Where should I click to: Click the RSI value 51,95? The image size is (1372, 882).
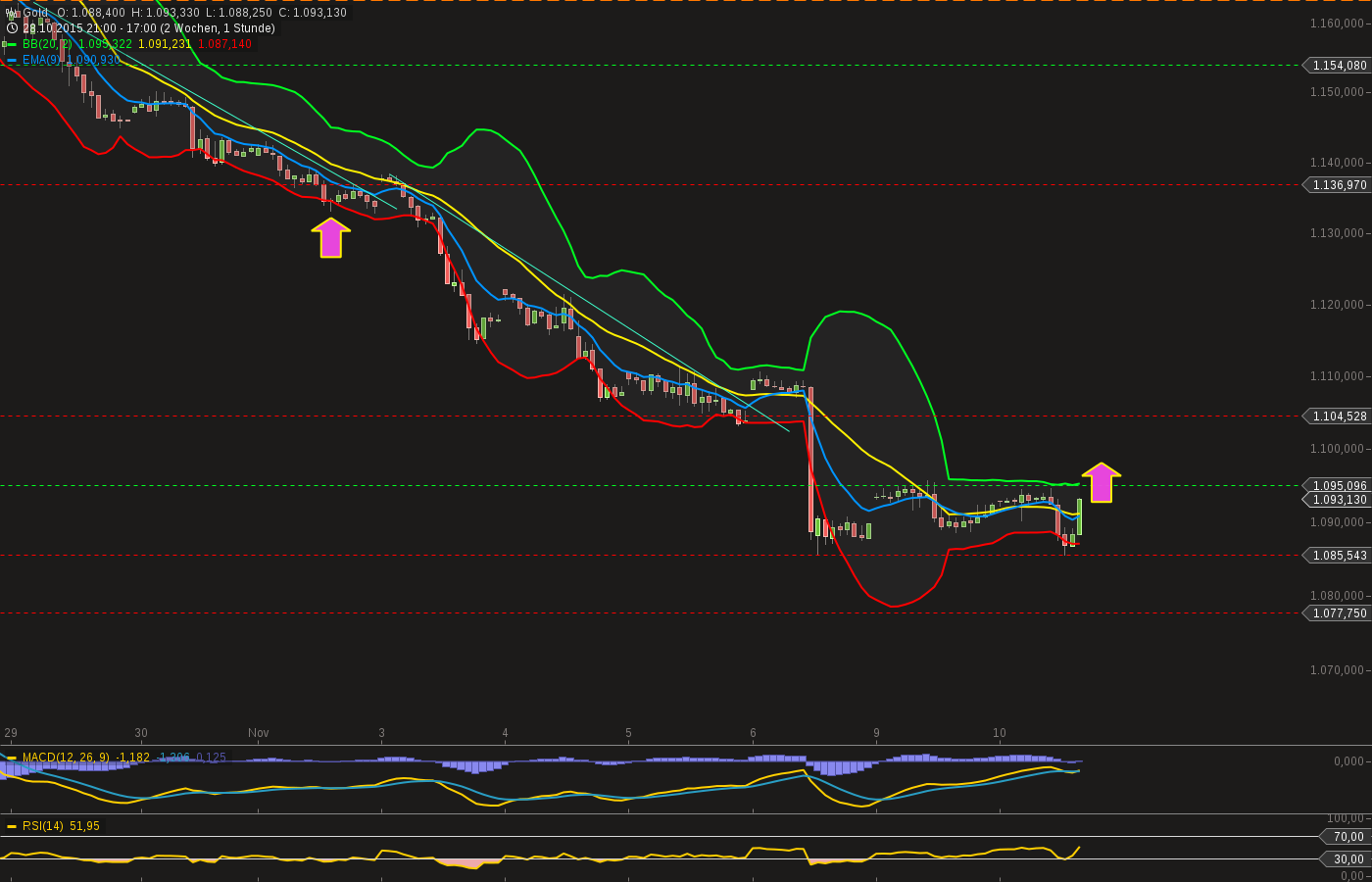84,826
